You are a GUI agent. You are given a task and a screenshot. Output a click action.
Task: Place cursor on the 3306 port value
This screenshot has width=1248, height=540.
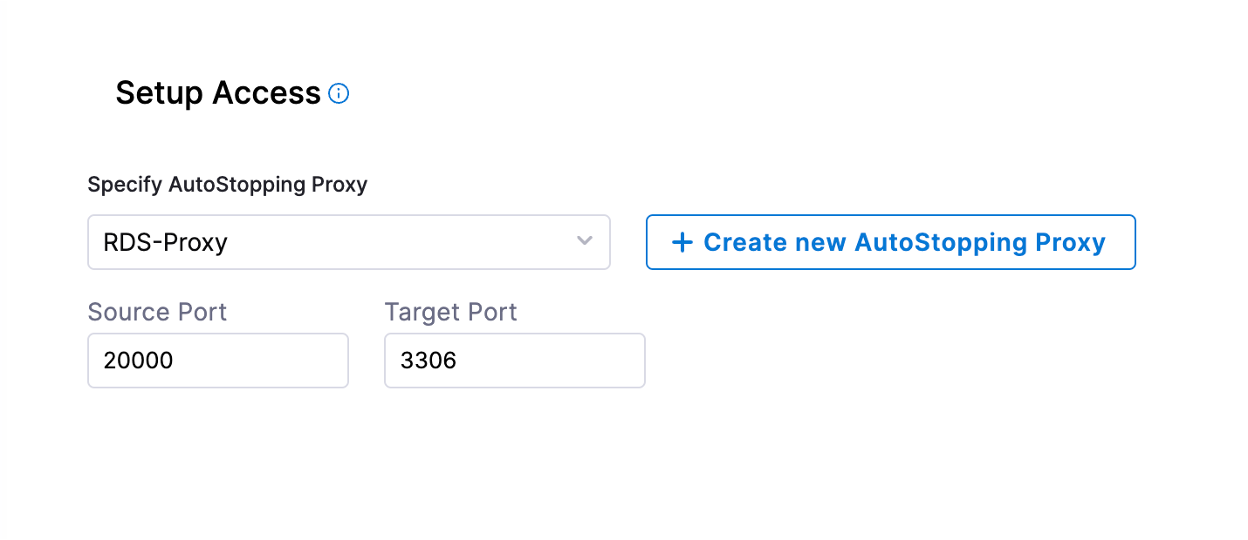(428, 360)
